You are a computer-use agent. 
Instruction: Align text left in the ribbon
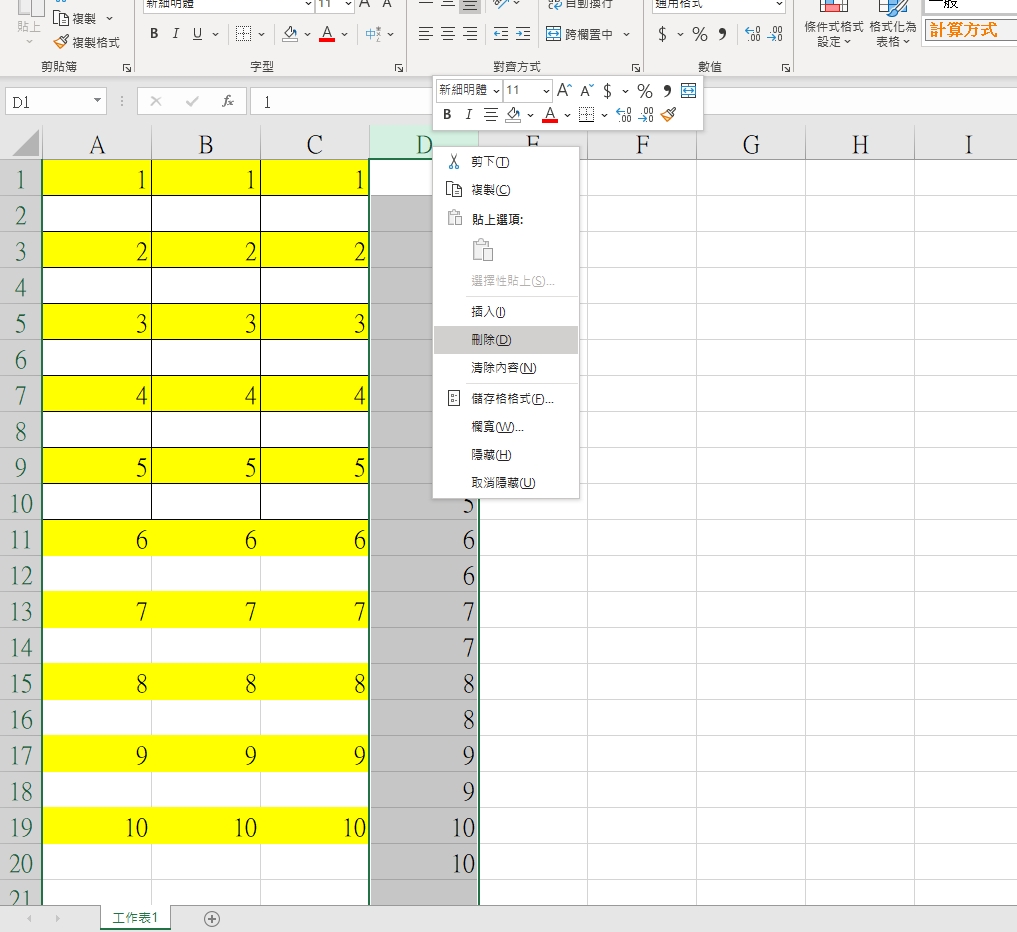click(x=425, y=34)
